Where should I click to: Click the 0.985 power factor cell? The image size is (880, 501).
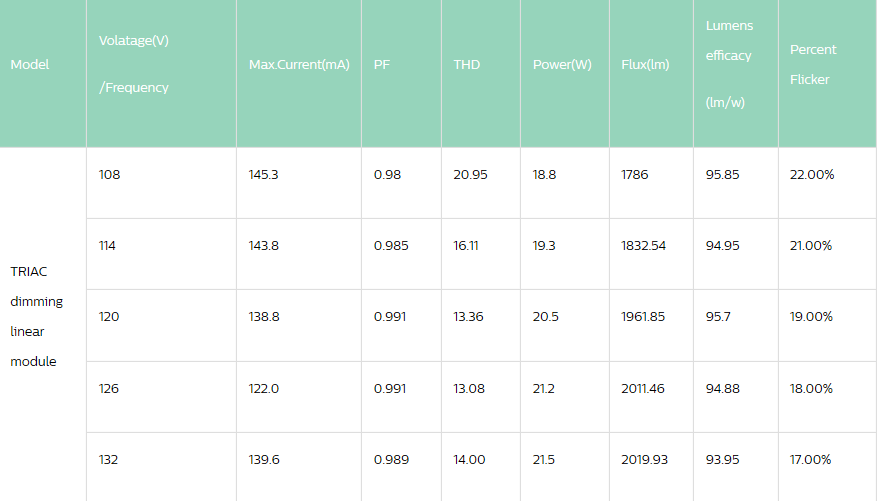point(390,246)
